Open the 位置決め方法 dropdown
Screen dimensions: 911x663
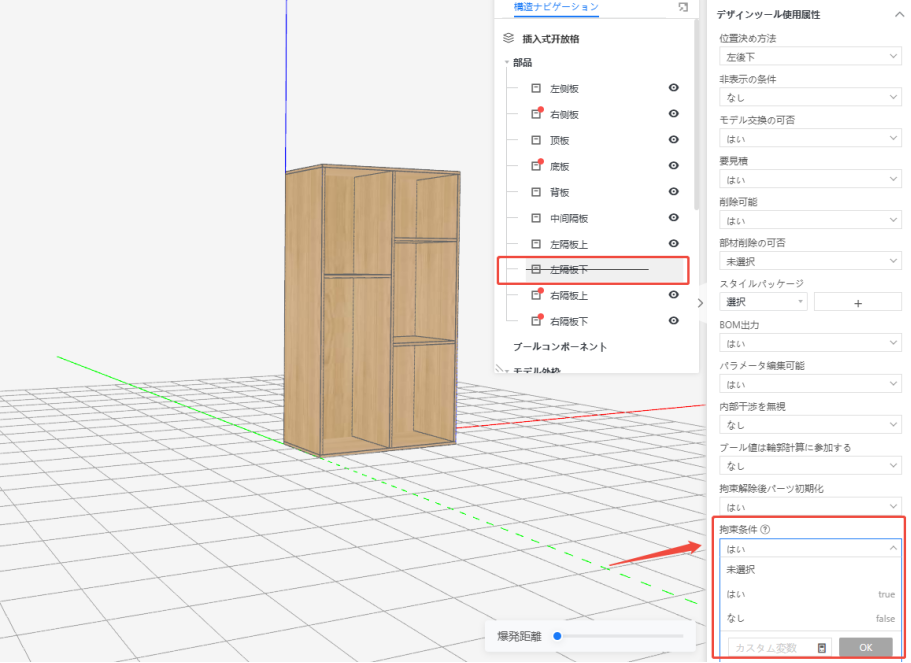tap(810, 57)
